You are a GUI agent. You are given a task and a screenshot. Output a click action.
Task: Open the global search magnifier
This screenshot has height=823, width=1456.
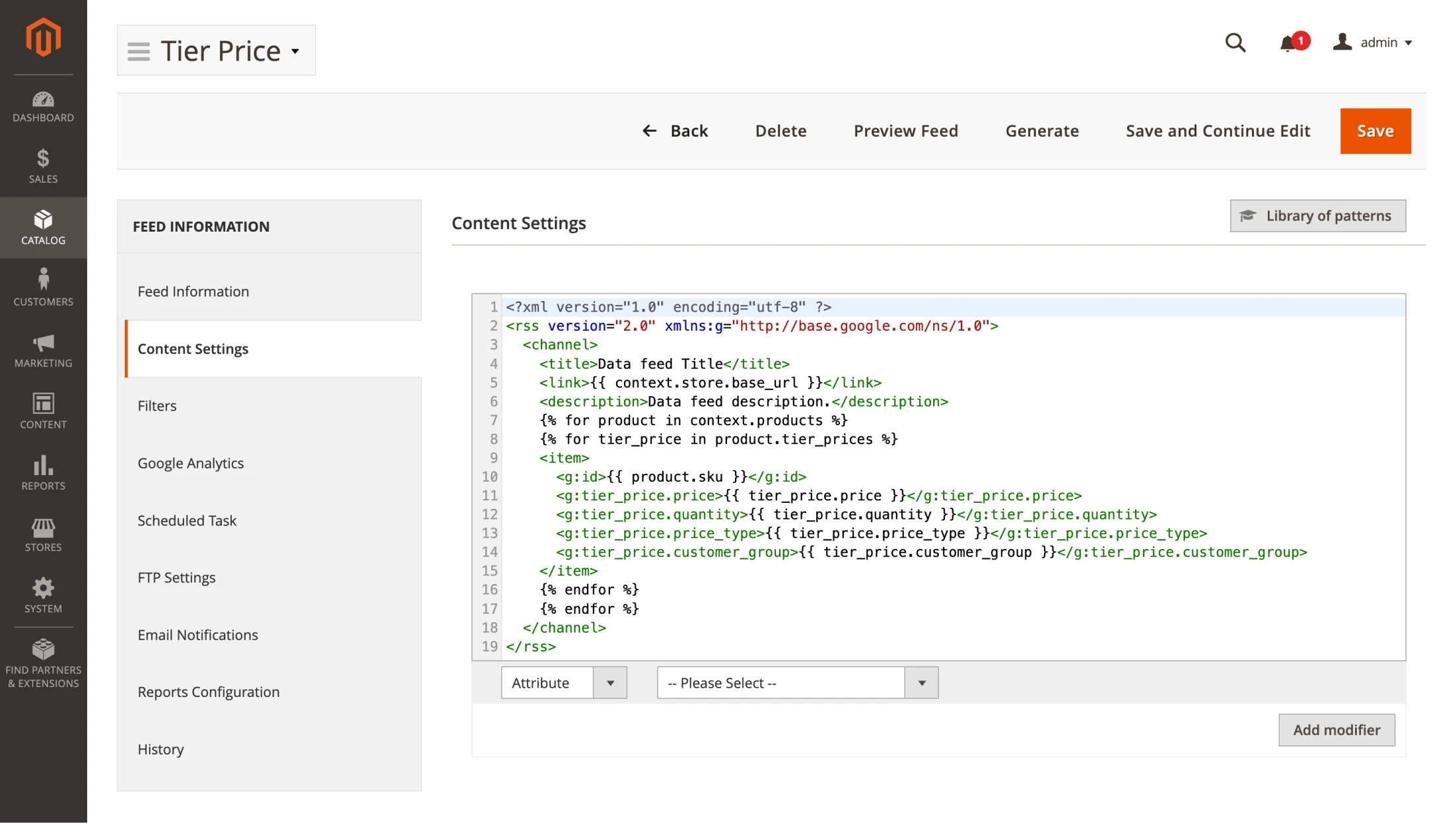pyautogui.click(x=1235, y=42)
